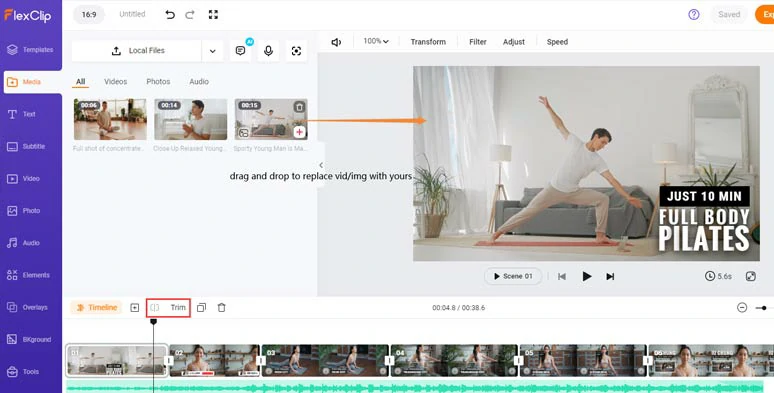Delete the selected scene with trash icon

coord(222,308)
